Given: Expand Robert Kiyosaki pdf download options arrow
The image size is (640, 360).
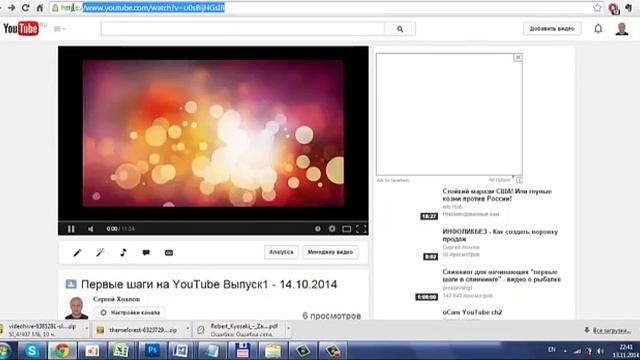Looking at the screenshot, I should pos(289,329).
